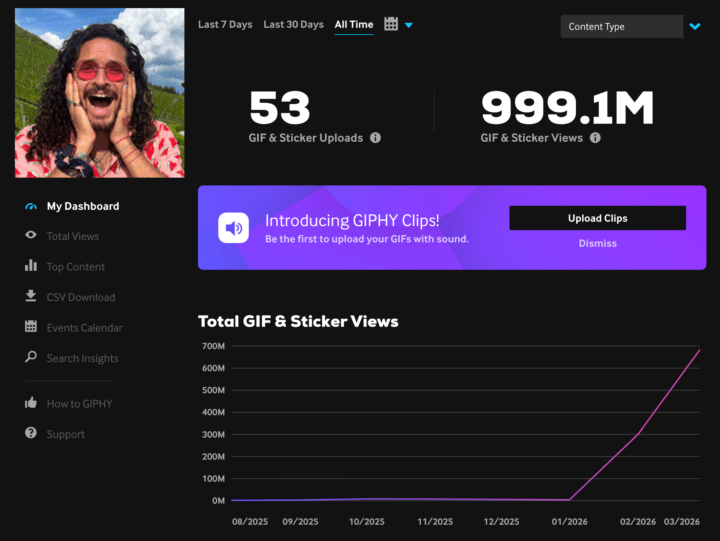
Task: Click the speaker icon in Clips banner
Action: [233, 228]
